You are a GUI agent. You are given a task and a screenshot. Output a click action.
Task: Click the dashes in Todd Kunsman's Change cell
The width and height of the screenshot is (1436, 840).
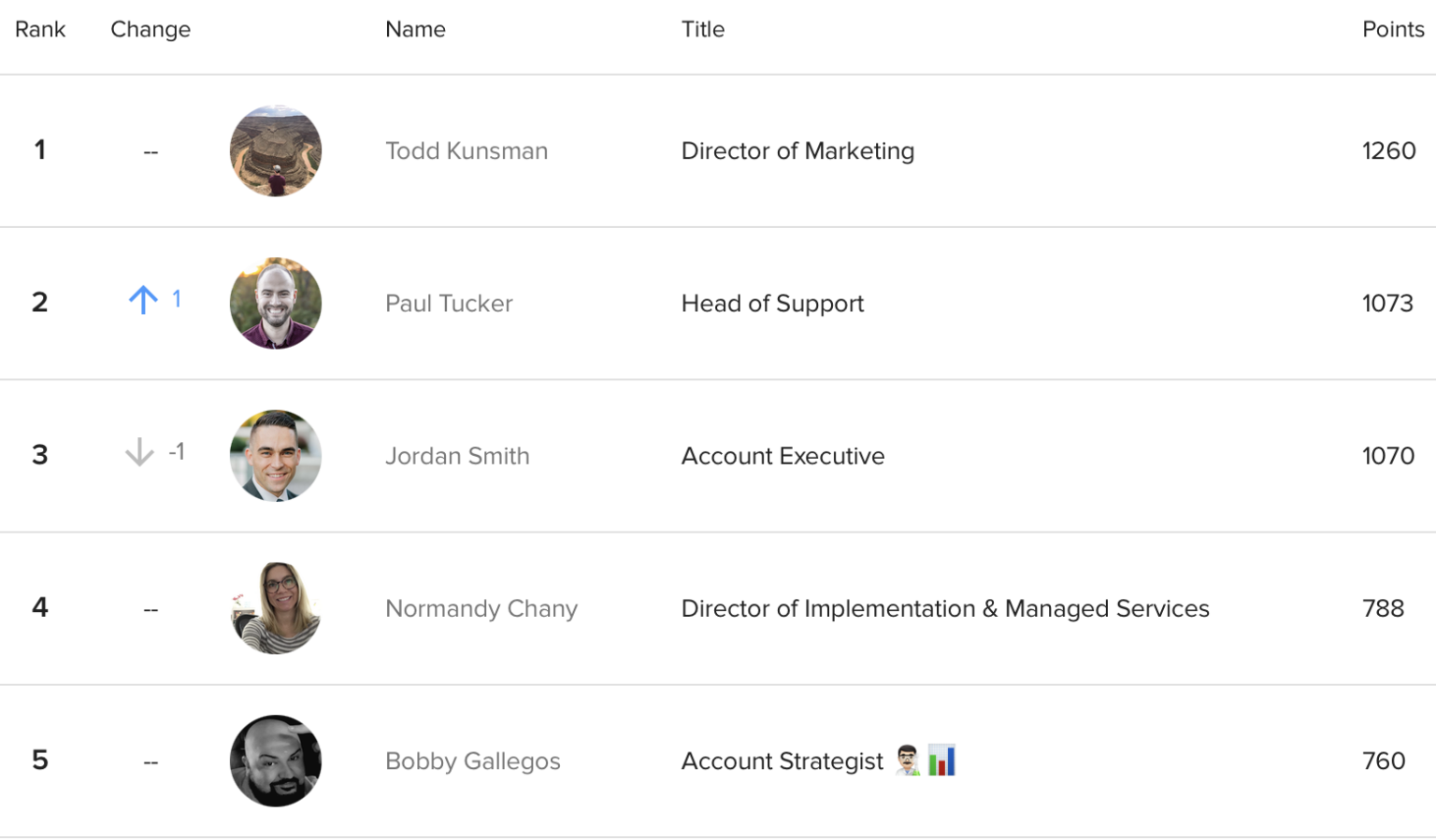click(151, 150)
